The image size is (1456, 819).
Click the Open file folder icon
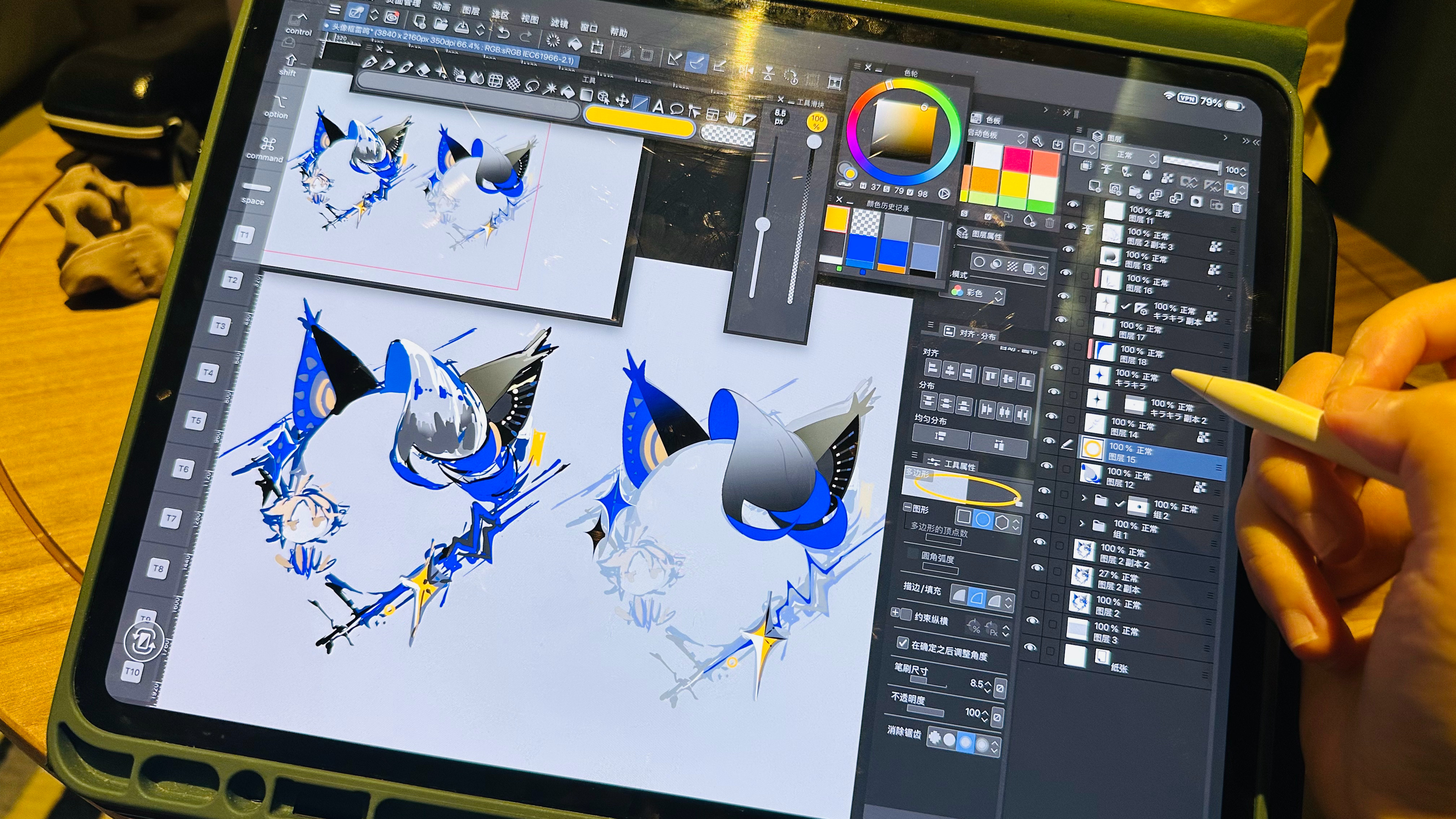click(x=441, y=24)
